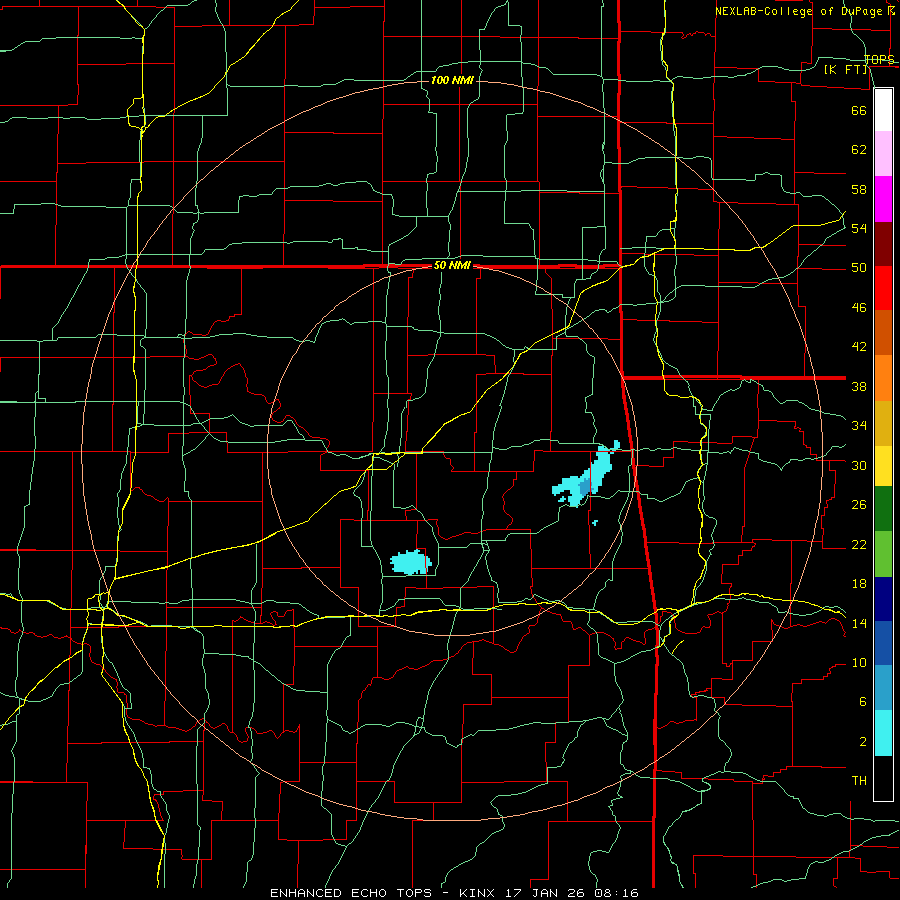Pick the bright orange legend swatch

pyautogui.click(x=883, y=378)
